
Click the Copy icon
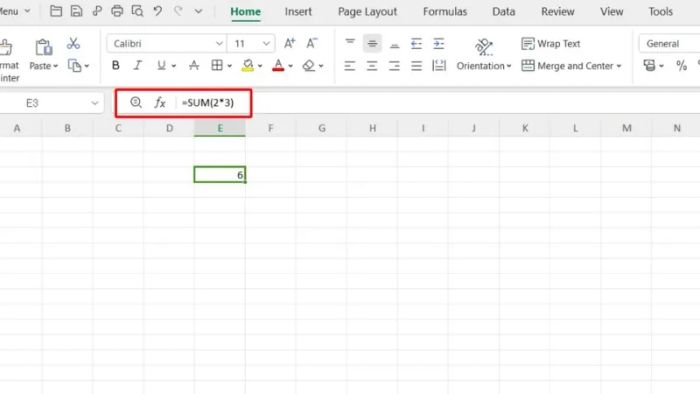pyautogui.click(x=74, y=66)
